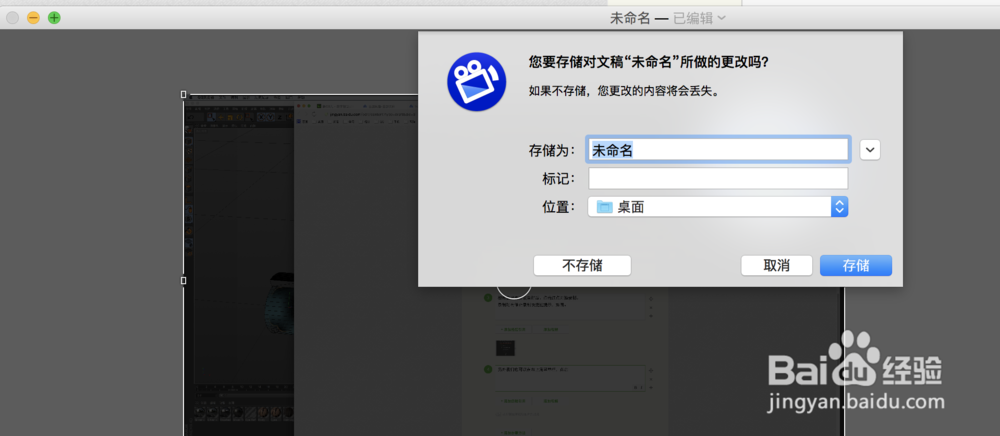Click the blue video camera app icon
Viewport: 1000px width, 436px height.
pyautogui.click(x=476, y=82)
